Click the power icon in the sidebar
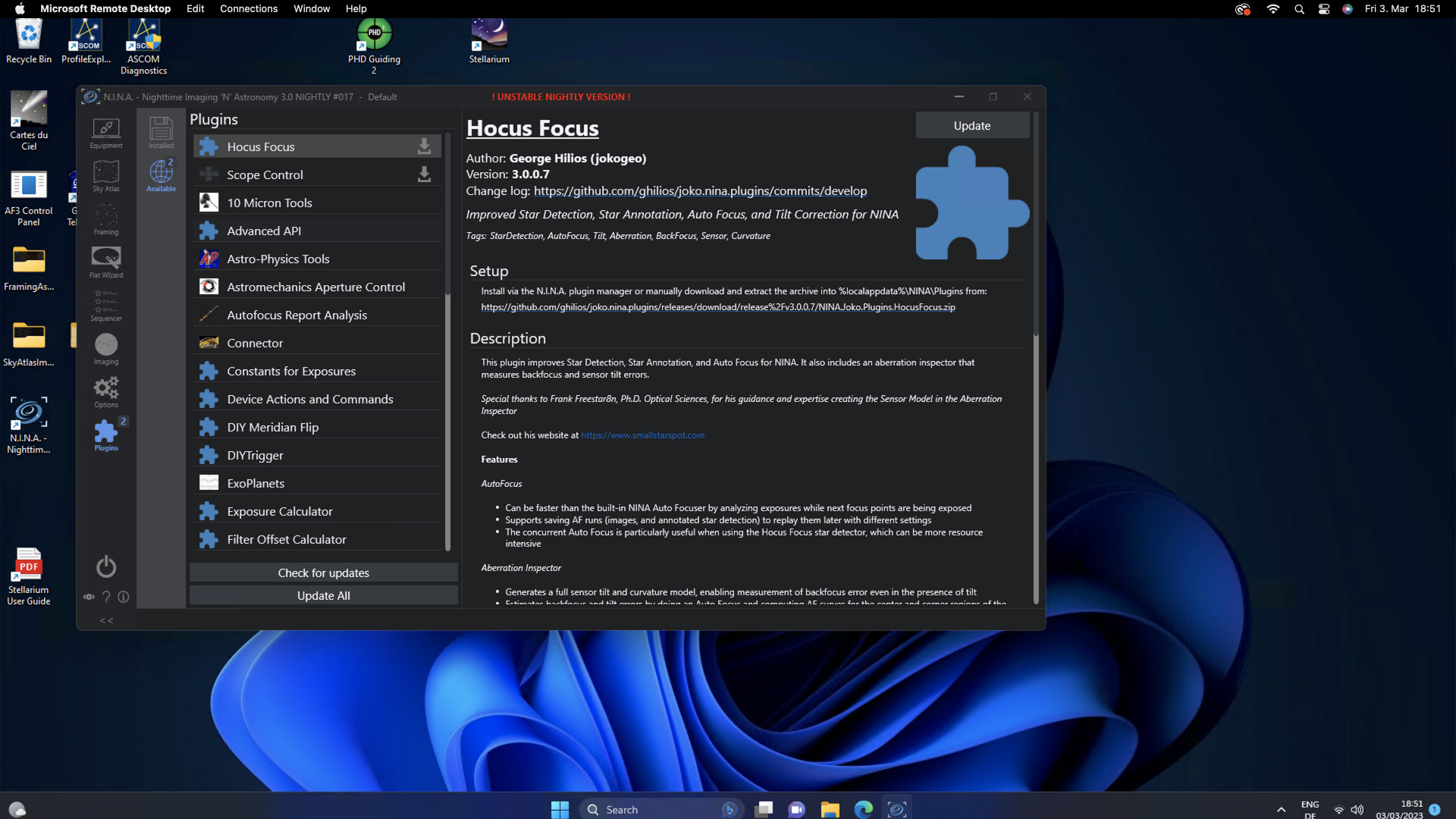Viewport: 1456px width, 819px height. point(106,566)
